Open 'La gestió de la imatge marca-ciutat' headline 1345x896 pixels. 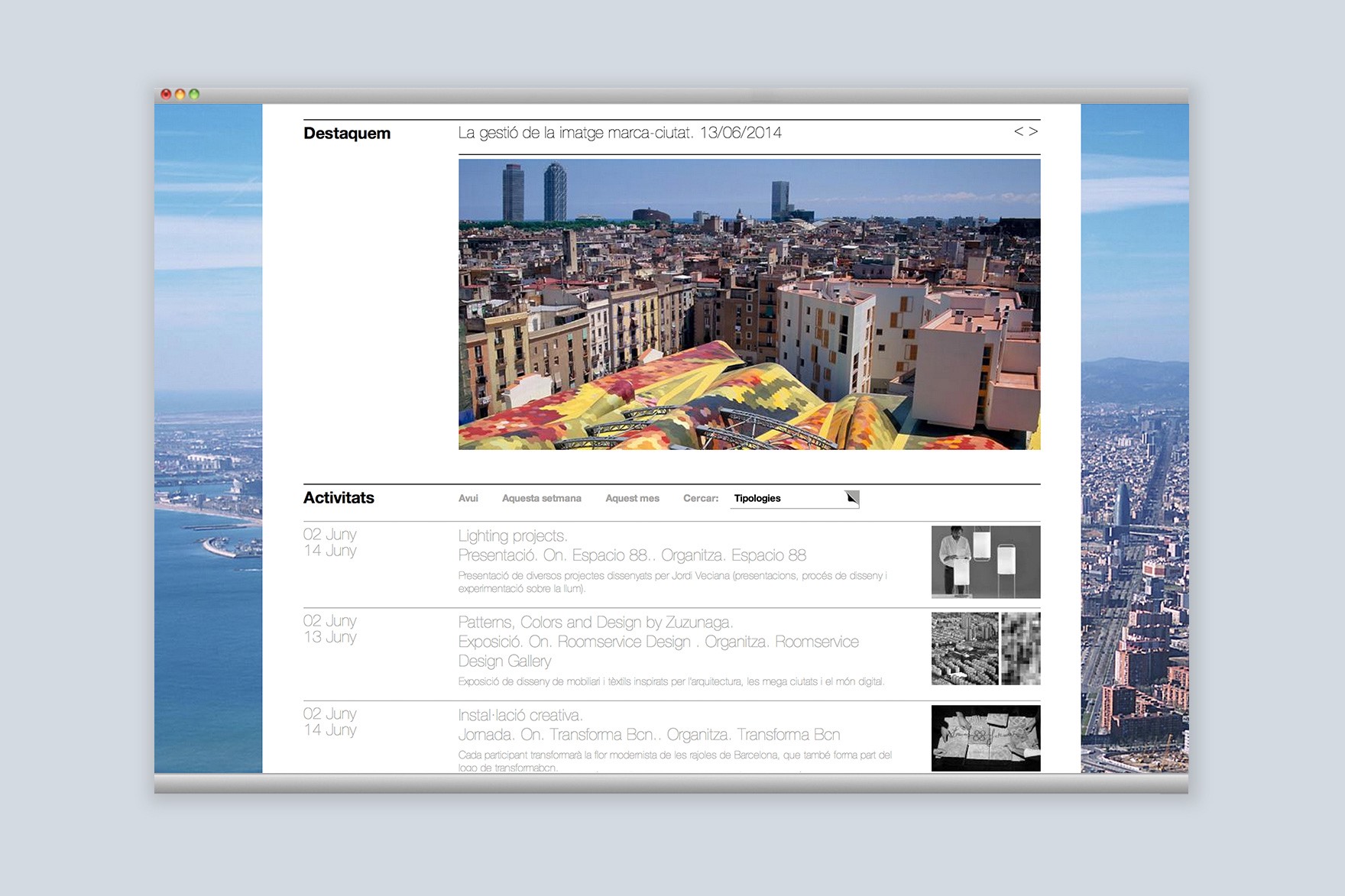[620, 133]
